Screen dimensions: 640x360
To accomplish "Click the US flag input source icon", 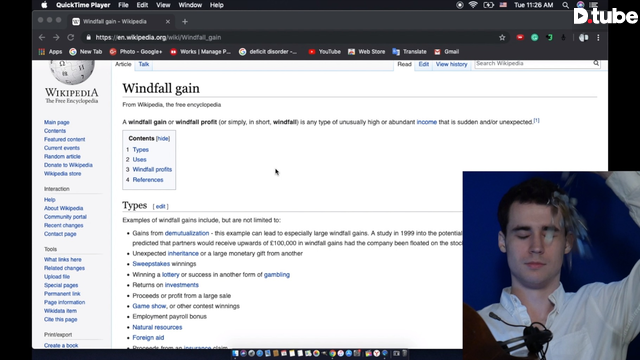I will click(503, 5).
